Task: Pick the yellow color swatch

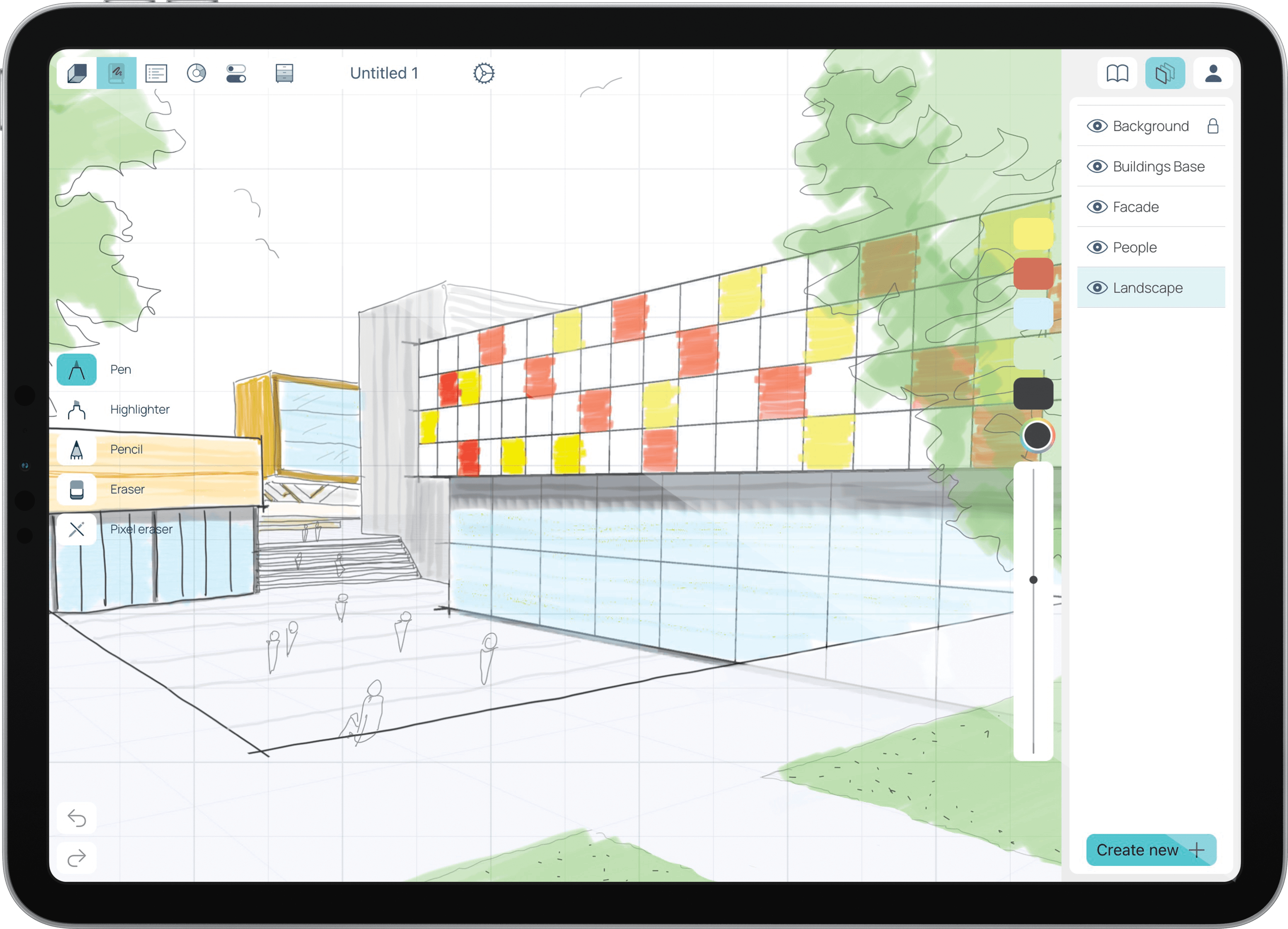Action: (x=1033, y=234)
